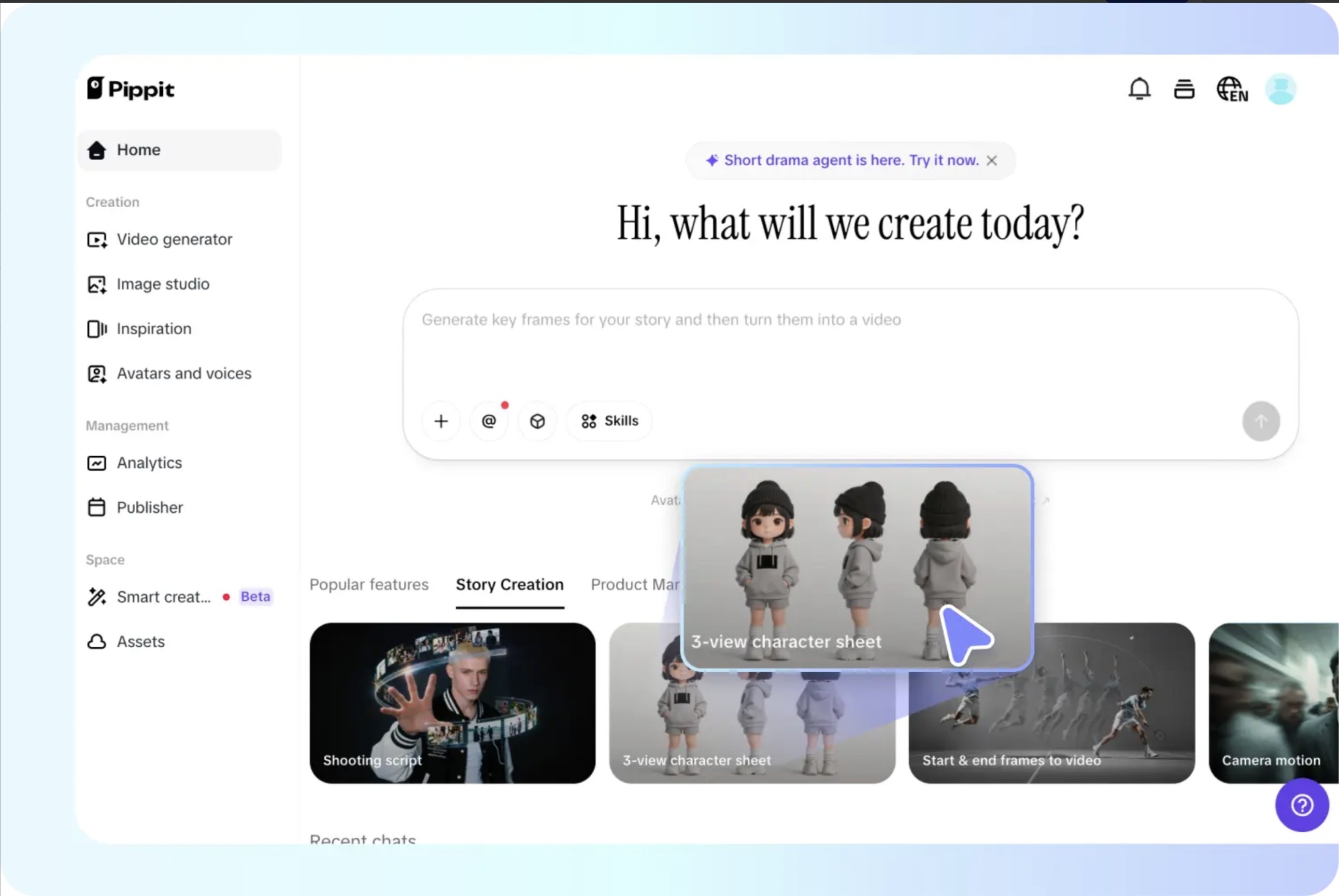Screen dimensions: 1339x896
Task: Open the stacked cards icon in header
Action: [x=1184, y=89]
